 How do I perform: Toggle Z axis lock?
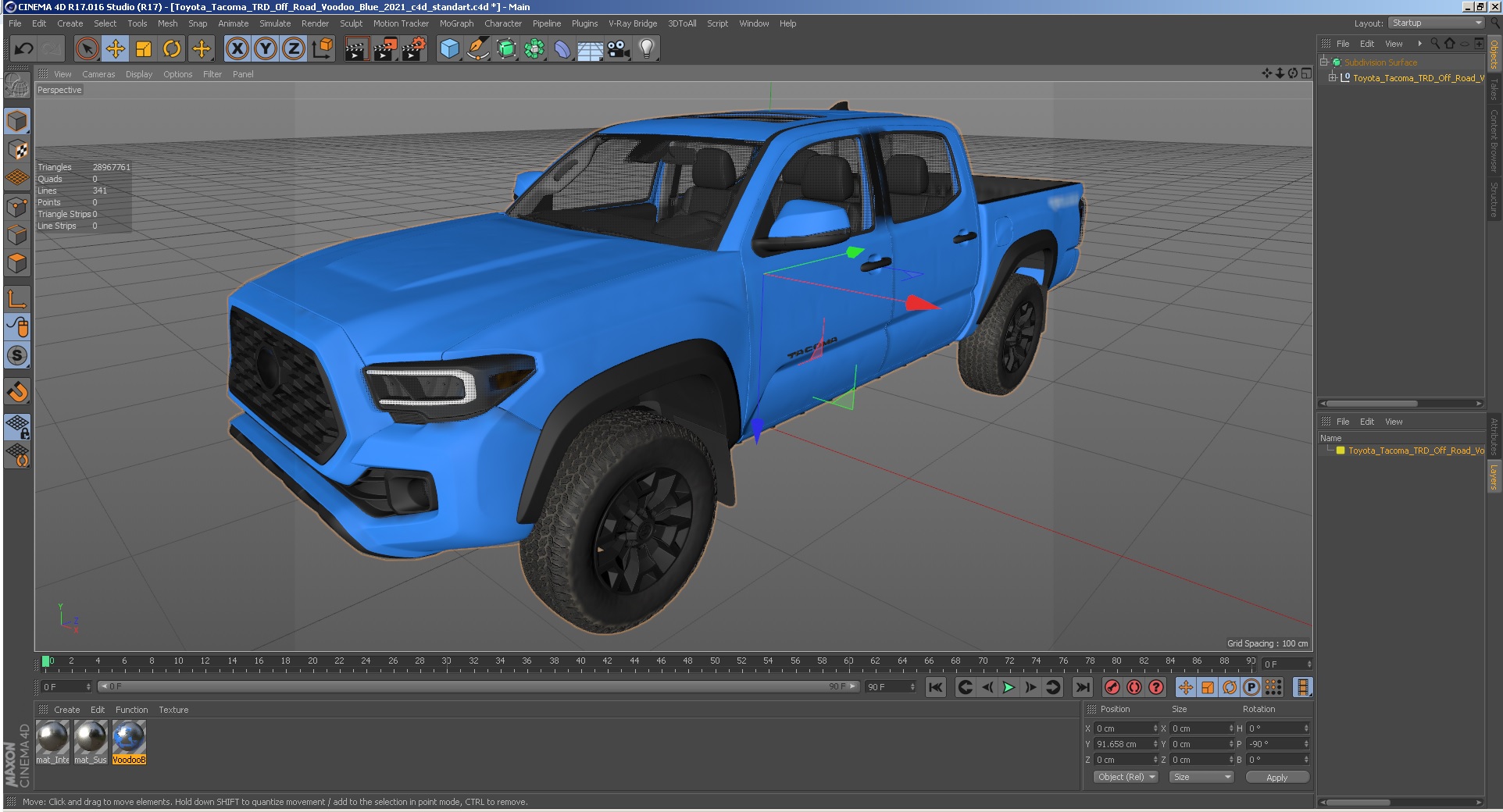click(294, 48)
